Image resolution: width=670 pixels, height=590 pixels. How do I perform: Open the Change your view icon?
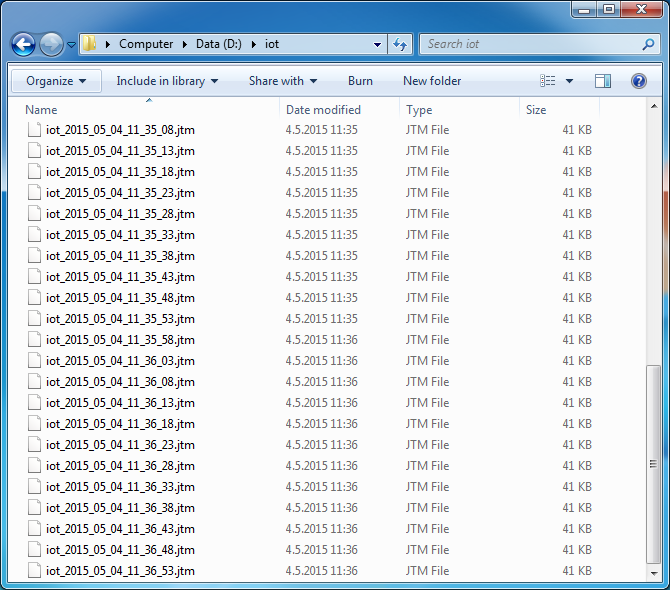[548, 81]
